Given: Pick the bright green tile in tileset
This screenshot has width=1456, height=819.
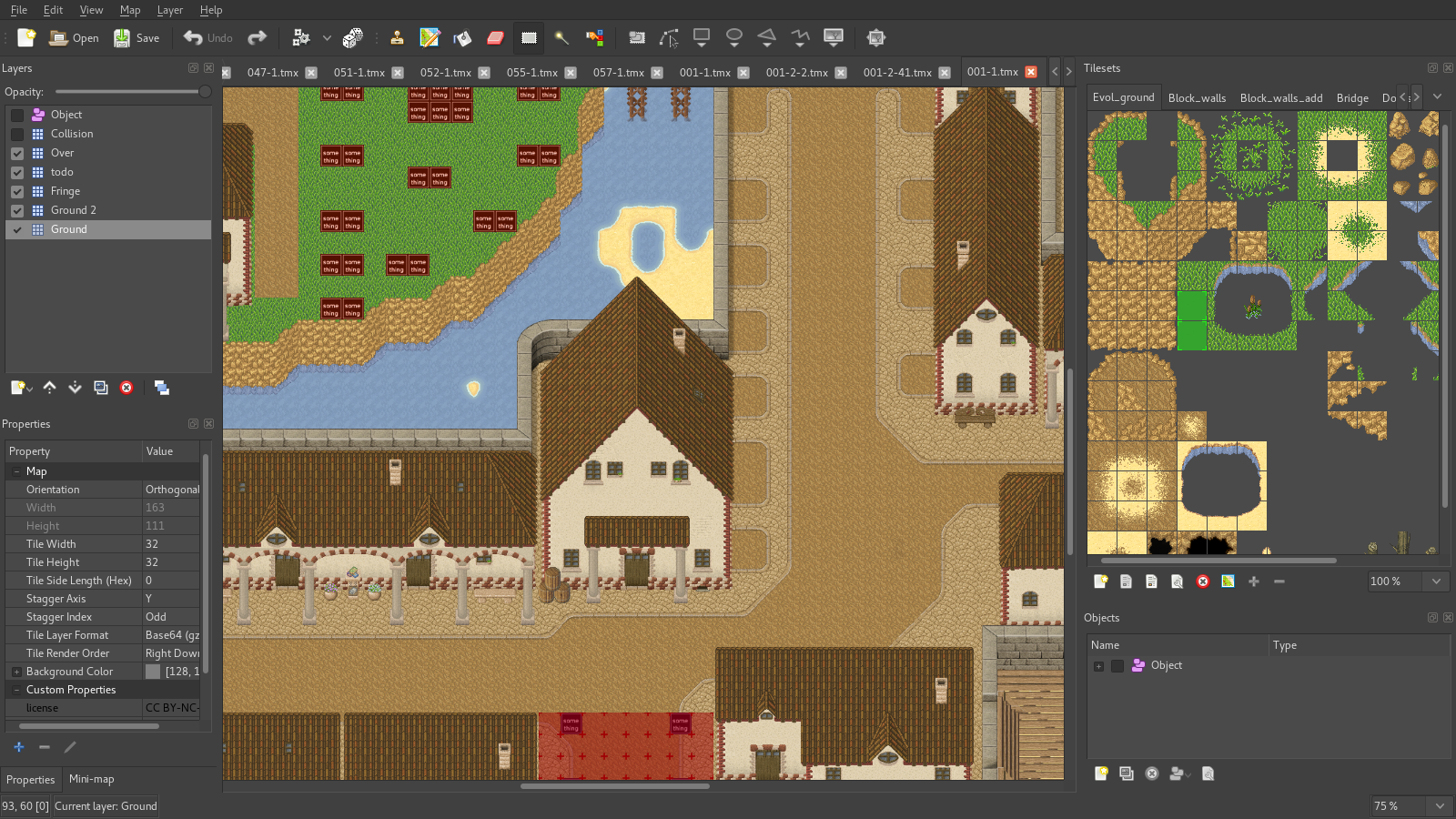Looking at the screenshot, I should tap(1192, 320).
